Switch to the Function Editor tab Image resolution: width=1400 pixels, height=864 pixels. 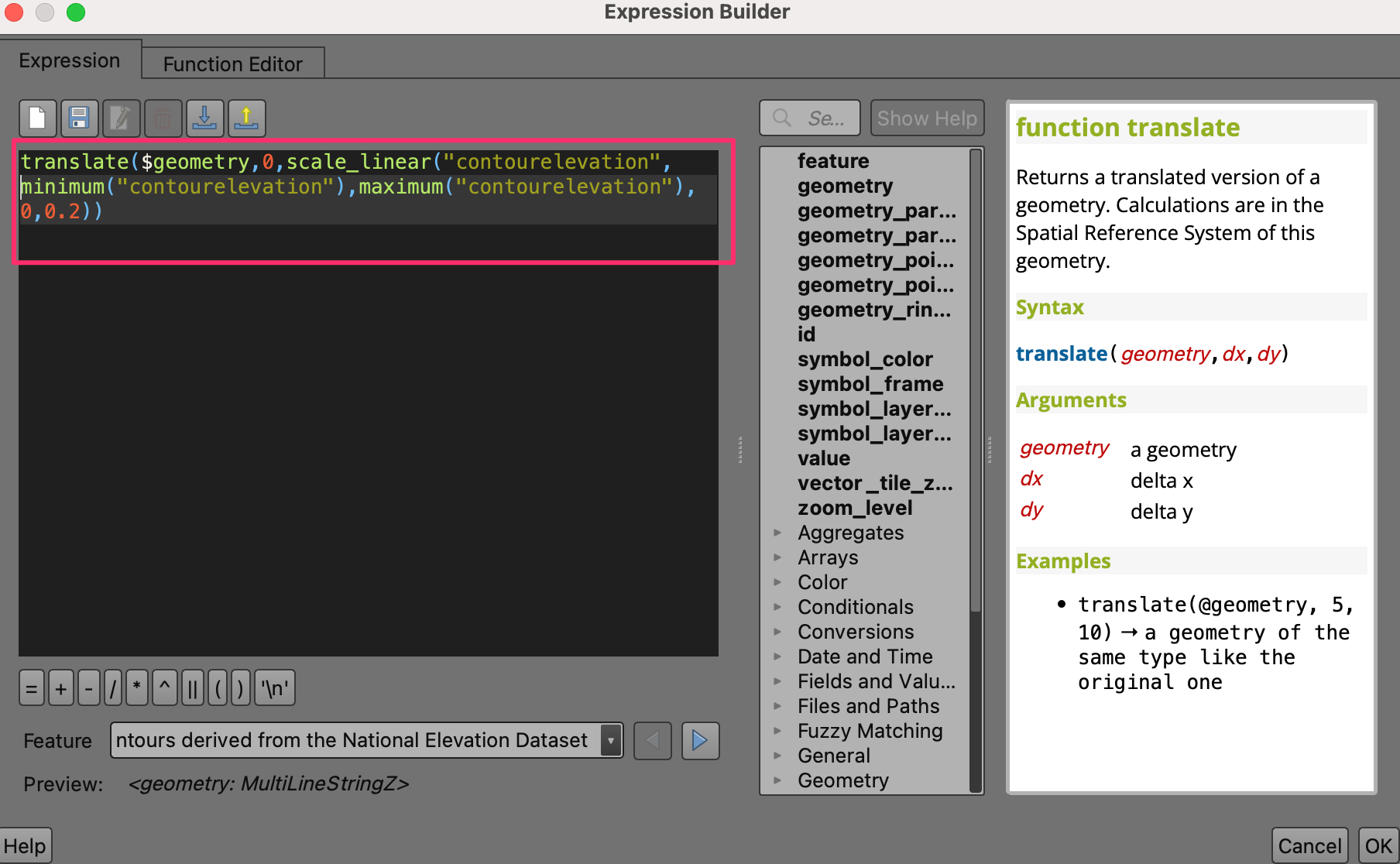coord(232,63)
